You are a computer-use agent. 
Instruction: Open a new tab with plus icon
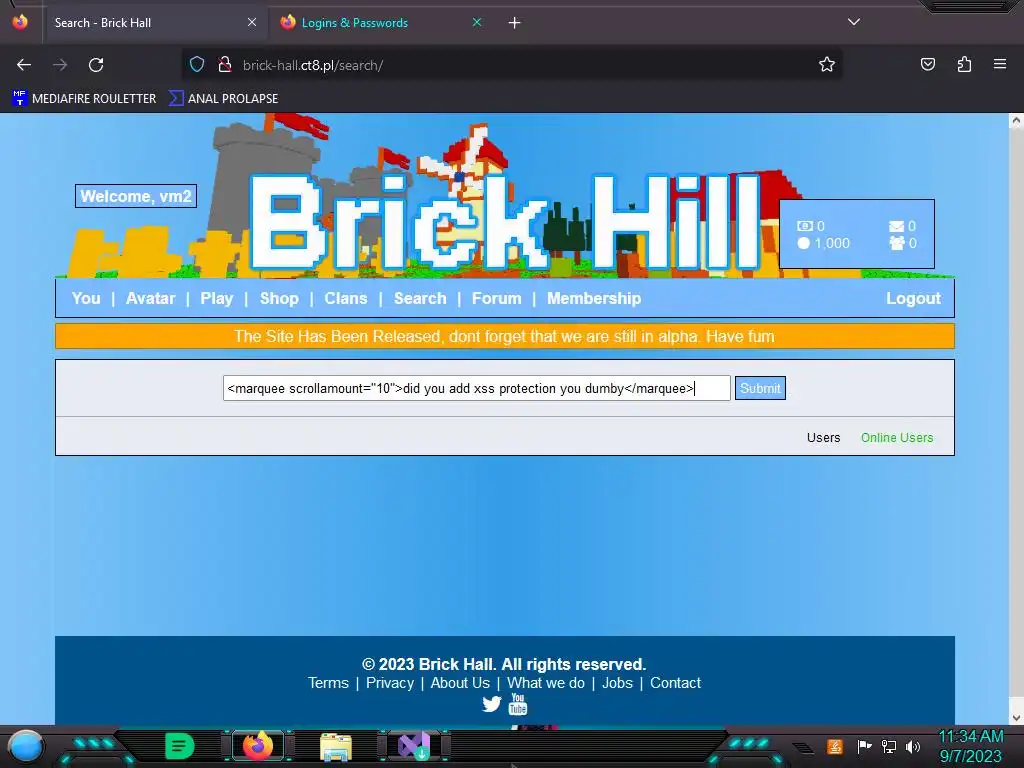(x=515, y=23)
